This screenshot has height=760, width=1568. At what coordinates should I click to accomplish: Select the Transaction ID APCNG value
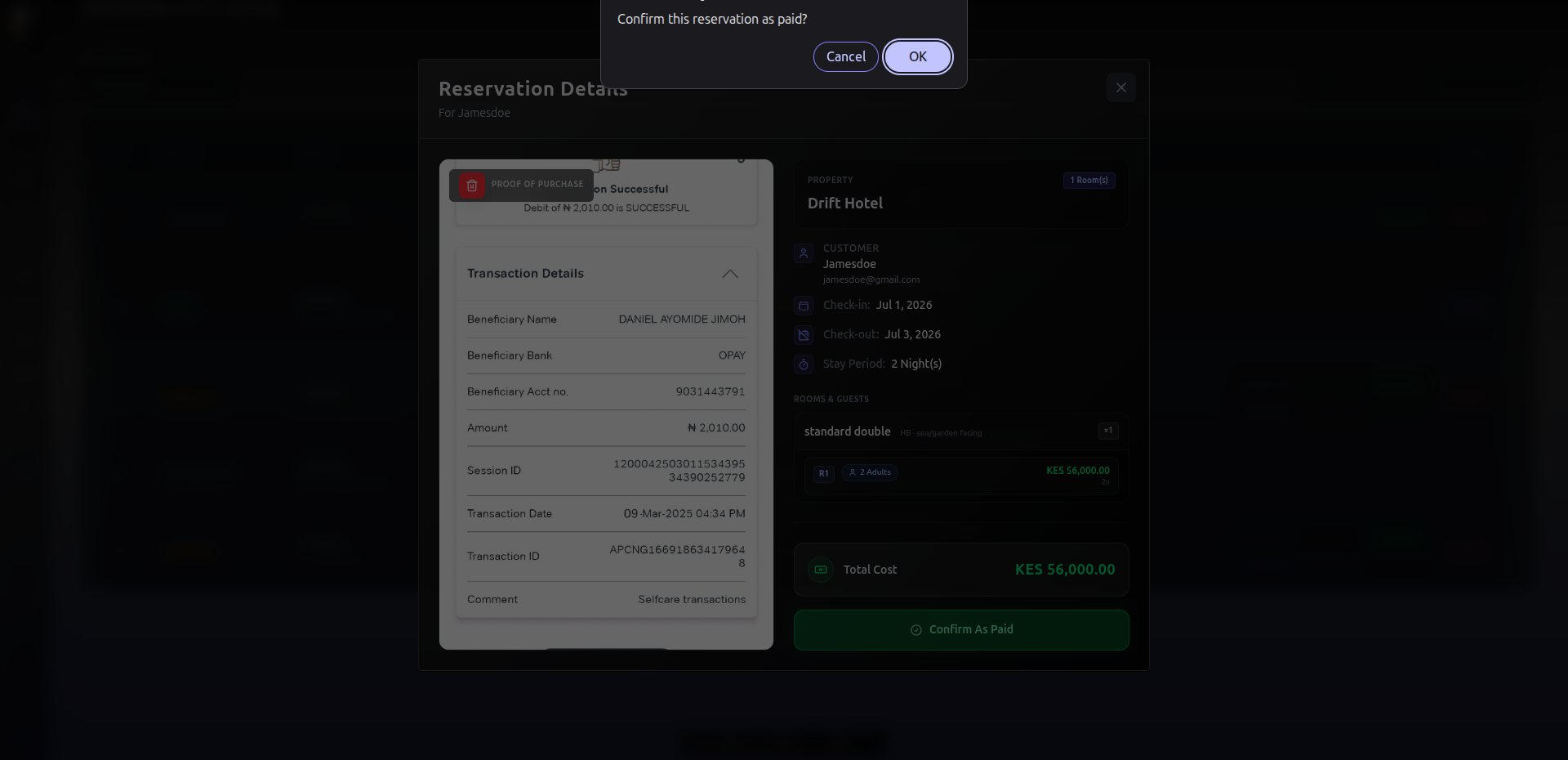coord(677,557)
